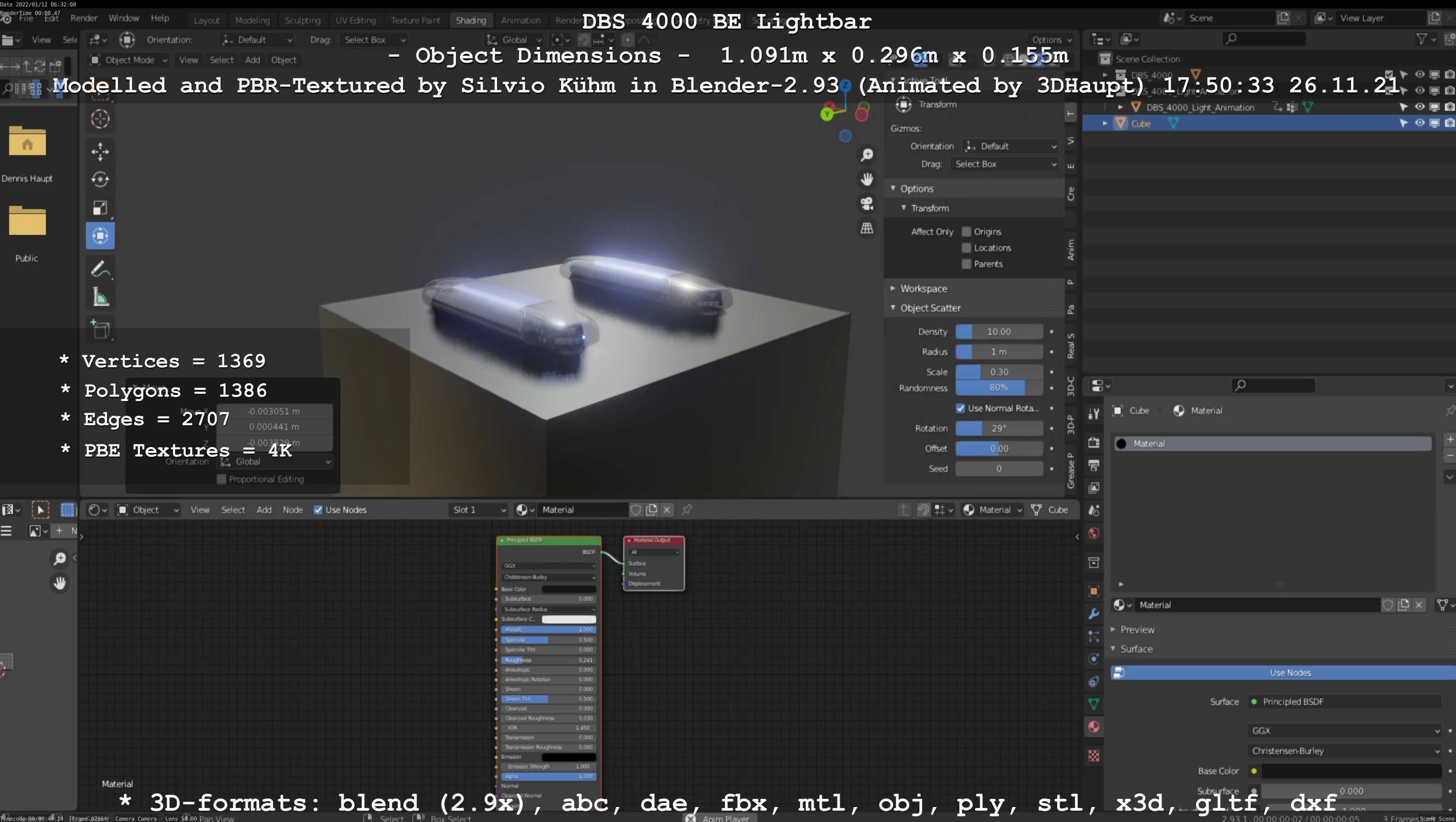Toggle the camera view icon

pos(866,203)
